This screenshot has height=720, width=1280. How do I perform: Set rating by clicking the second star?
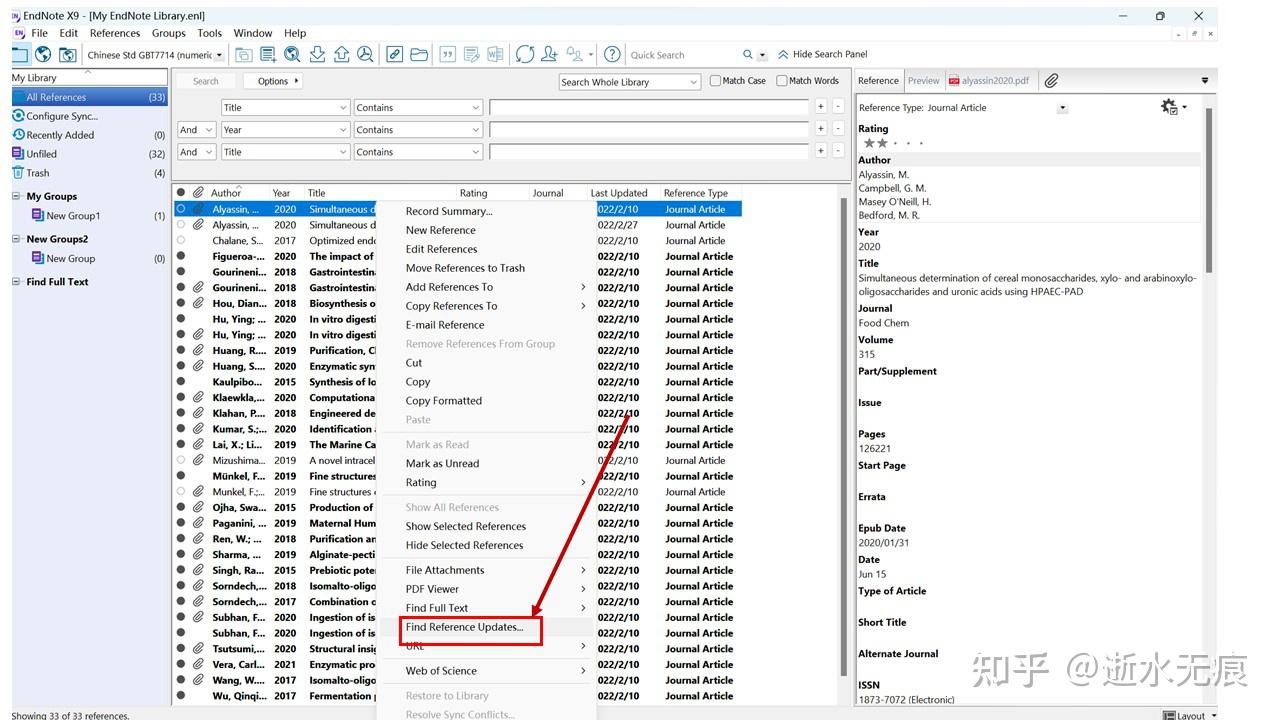click(882, 143)
